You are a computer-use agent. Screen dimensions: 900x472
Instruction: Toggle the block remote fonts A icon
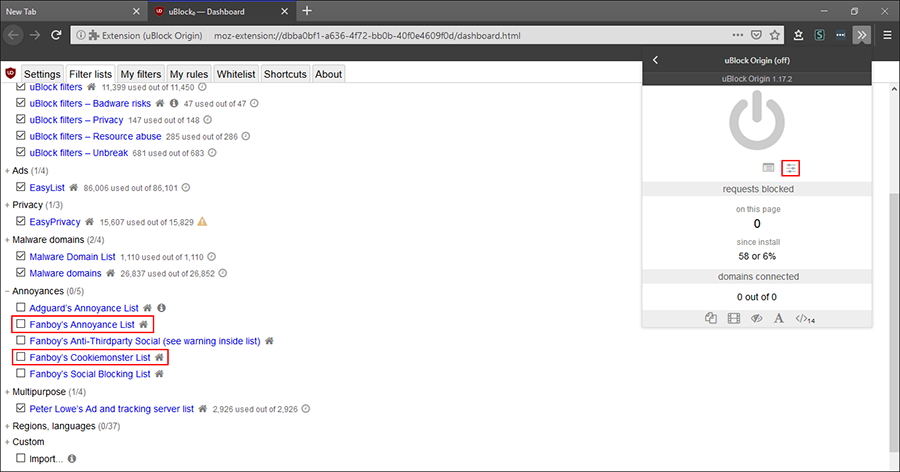(x=779, y=318)
